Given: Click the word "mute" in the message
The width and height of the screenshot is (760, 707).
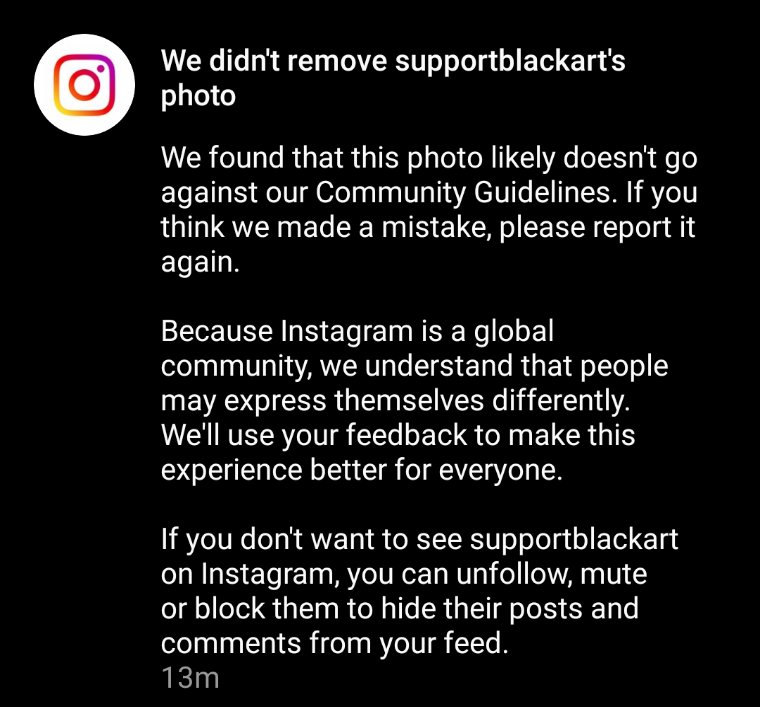Looking at the screenshot, I should click(613, 574).
